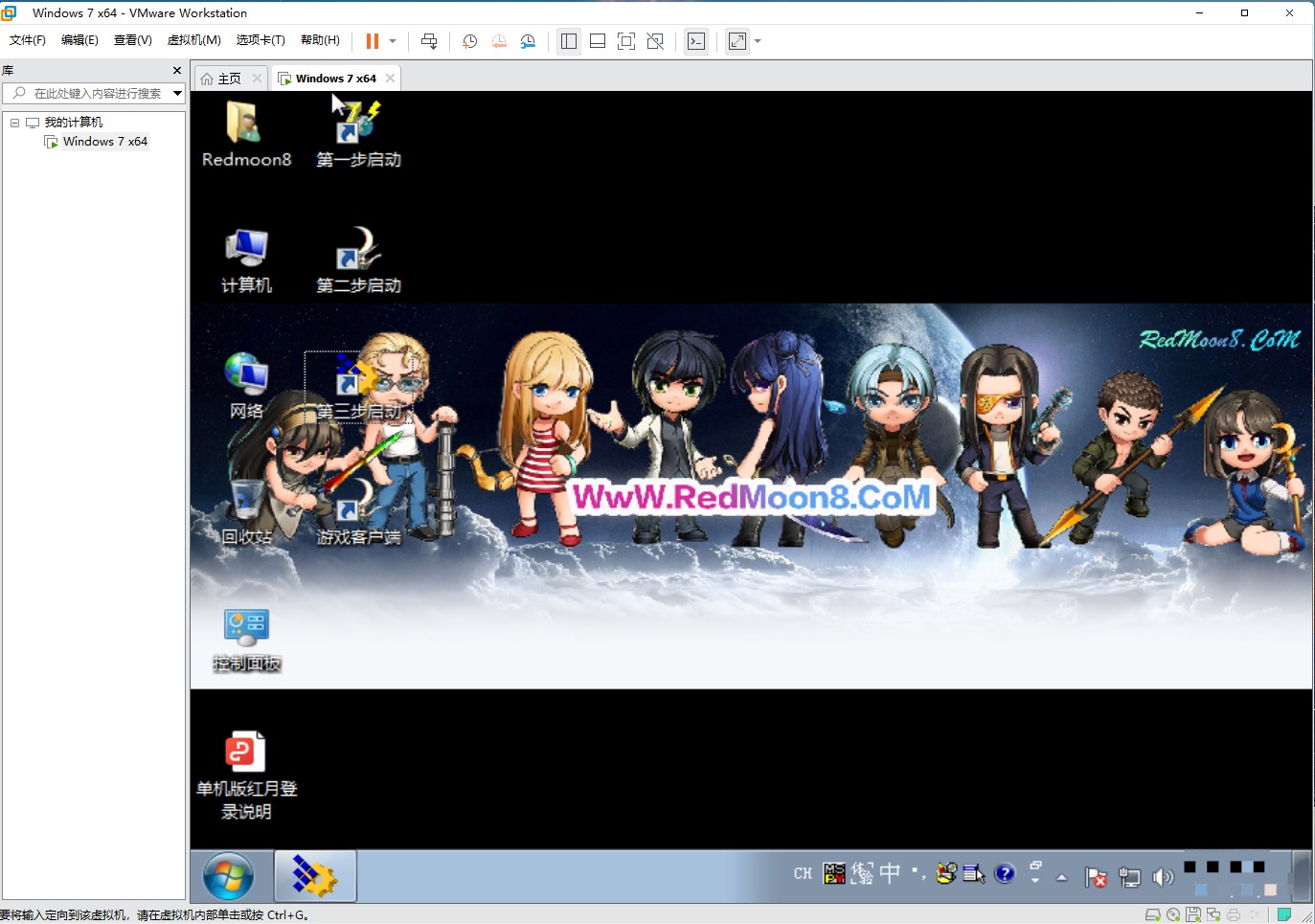
Task: Click the running app taskbar button
Action: pos(315,875)
